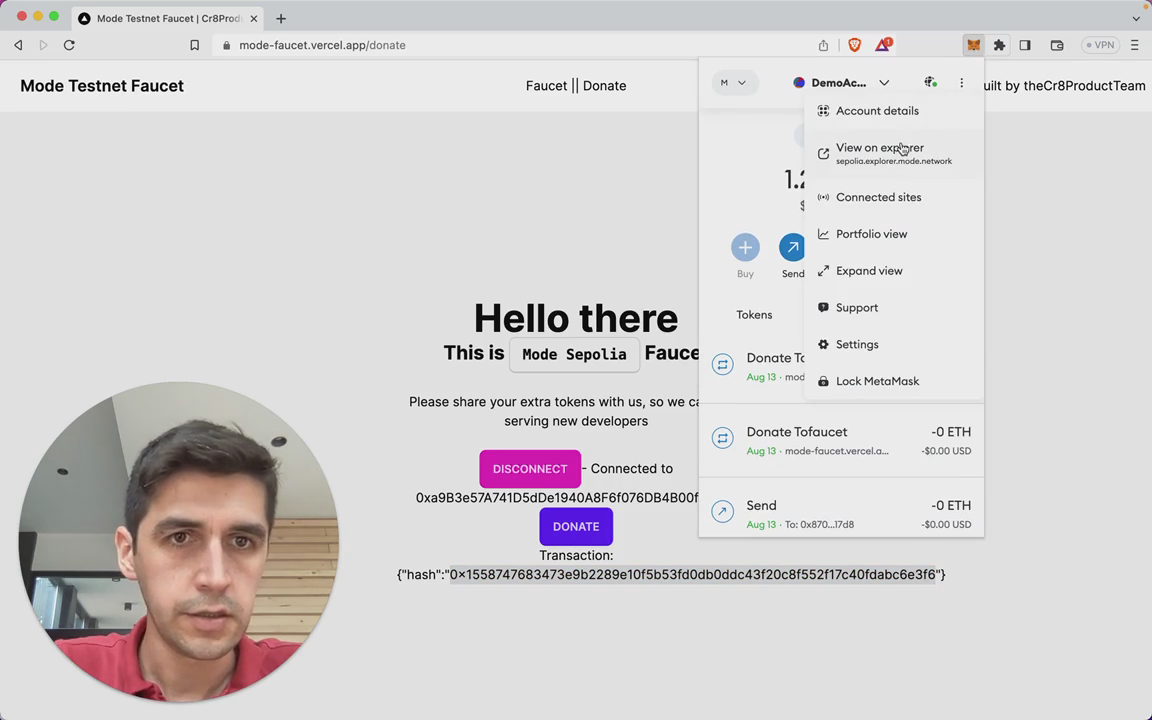The width and height of the screenshot is (1152, 720).
Task: Open the Donate navigation link
Action: [x=604, y=86]
